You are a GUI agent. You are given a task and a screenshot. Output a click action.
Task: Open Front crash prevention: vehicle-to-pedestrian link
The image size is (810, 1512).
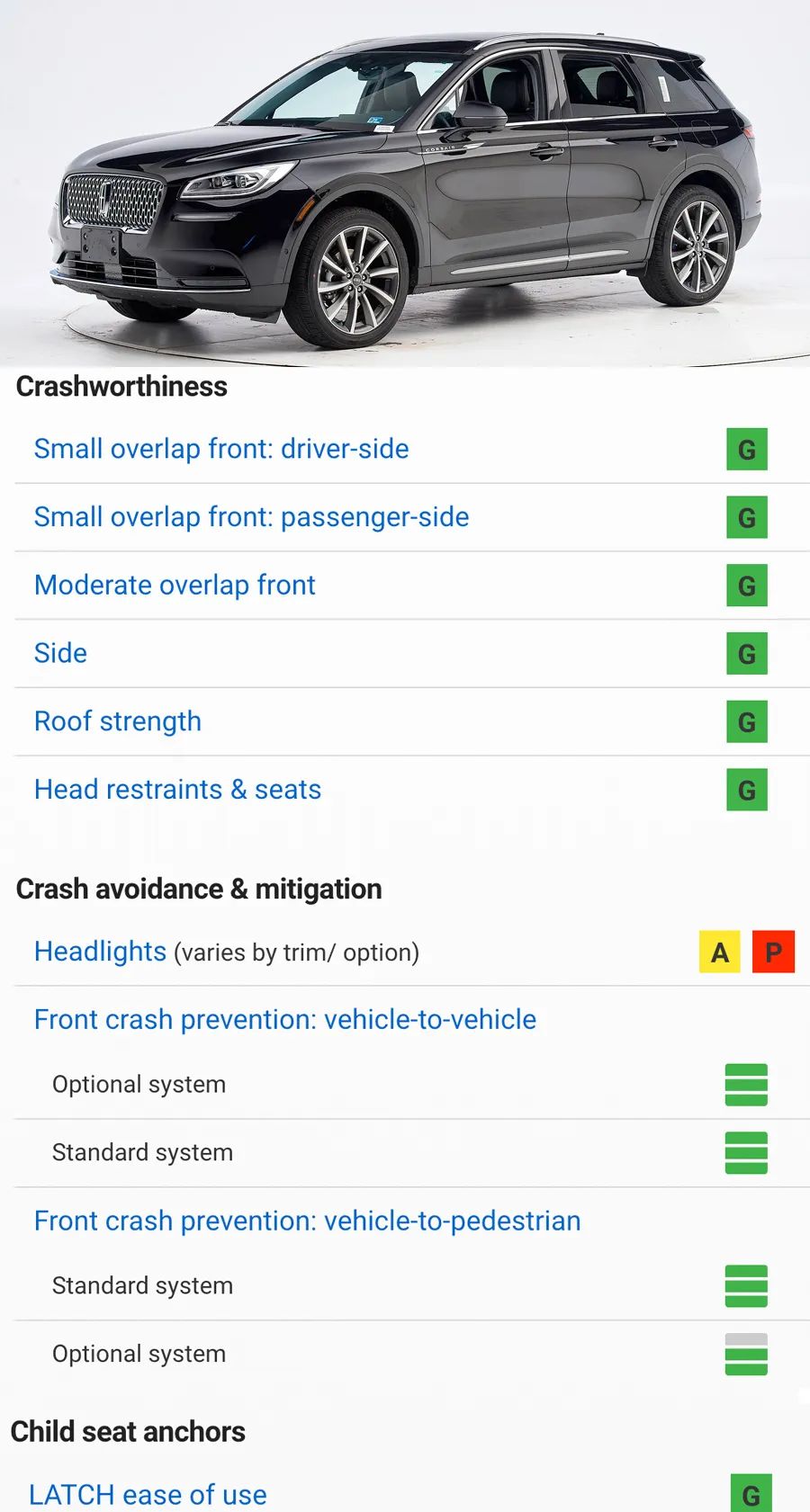pyautogui.click(x=307, y=1221)
